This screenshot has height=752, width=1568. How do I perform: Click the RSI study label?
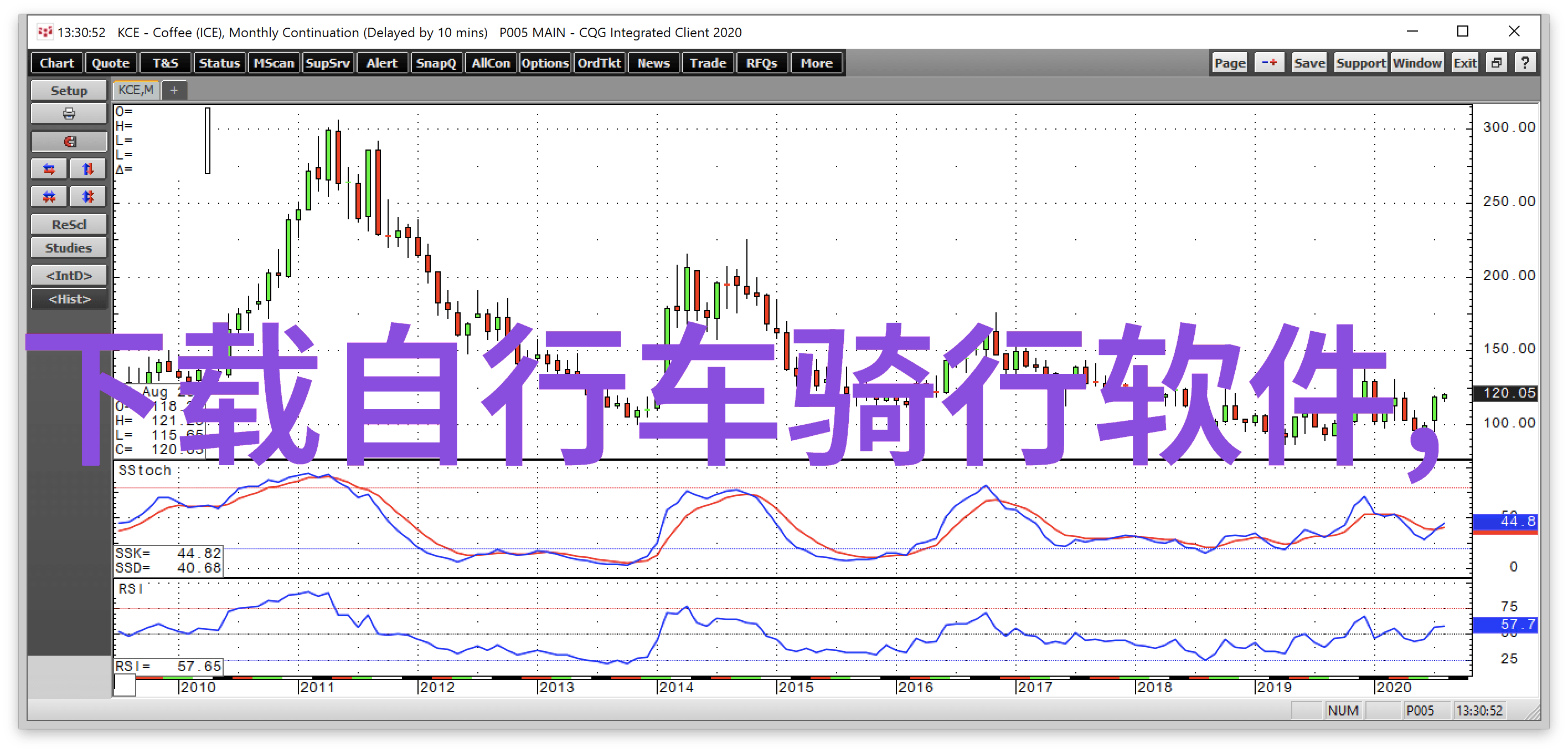point(131,588)
